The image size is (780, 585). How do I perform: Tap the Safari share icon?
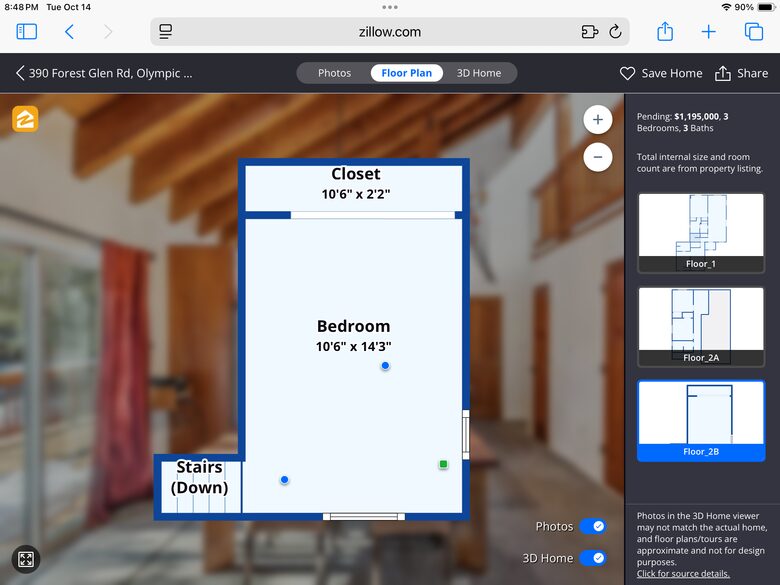pyautogui.click(x=665, y=32)
